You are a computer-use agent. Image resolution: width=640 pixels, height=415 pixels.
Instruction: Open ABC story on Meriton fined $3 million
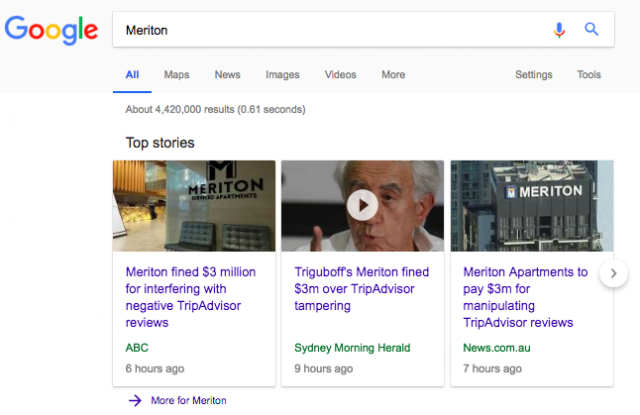pos(191,297)
